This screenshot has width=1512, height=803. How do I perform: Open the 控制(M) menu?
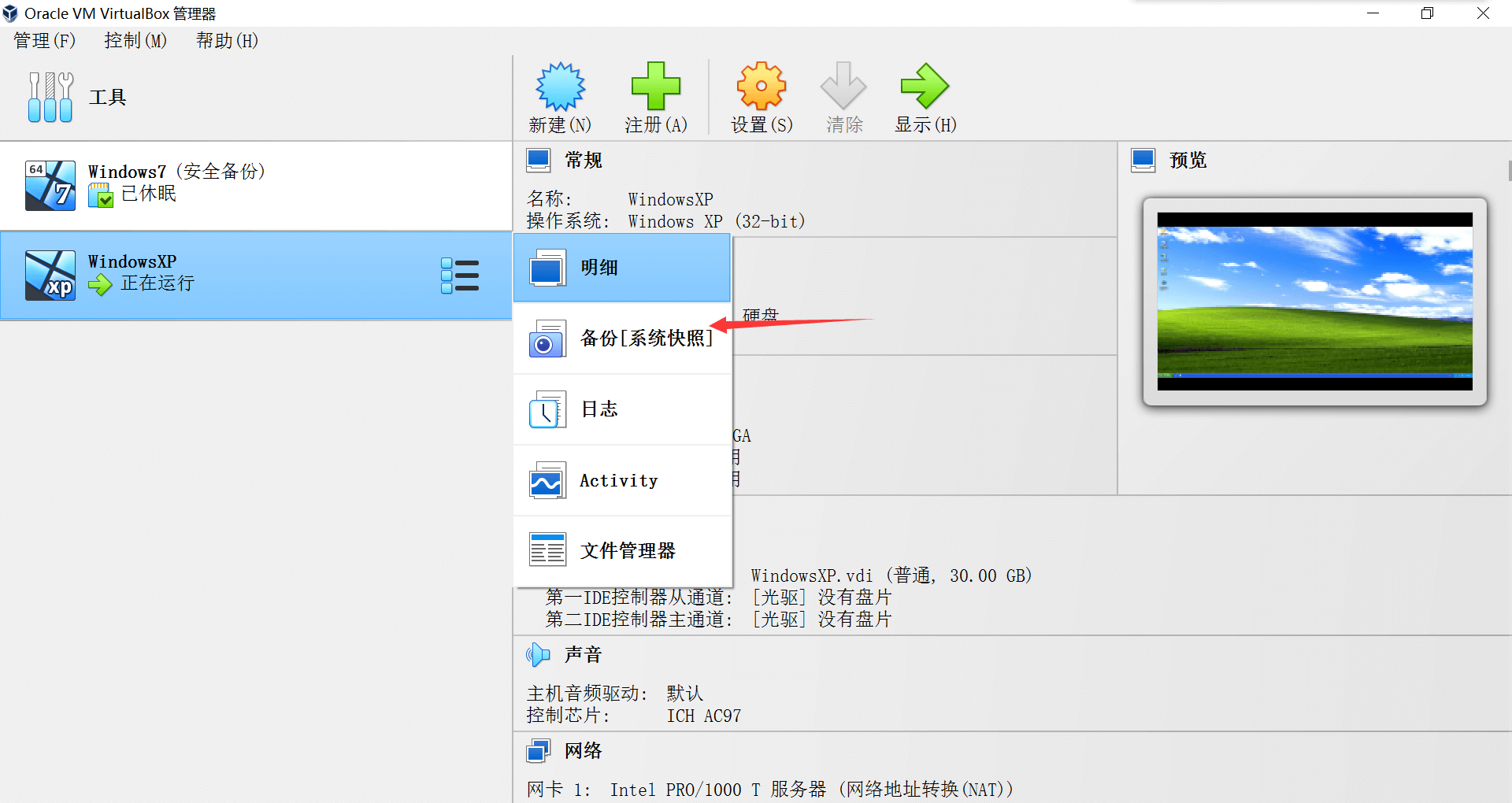tap(135, 40)
